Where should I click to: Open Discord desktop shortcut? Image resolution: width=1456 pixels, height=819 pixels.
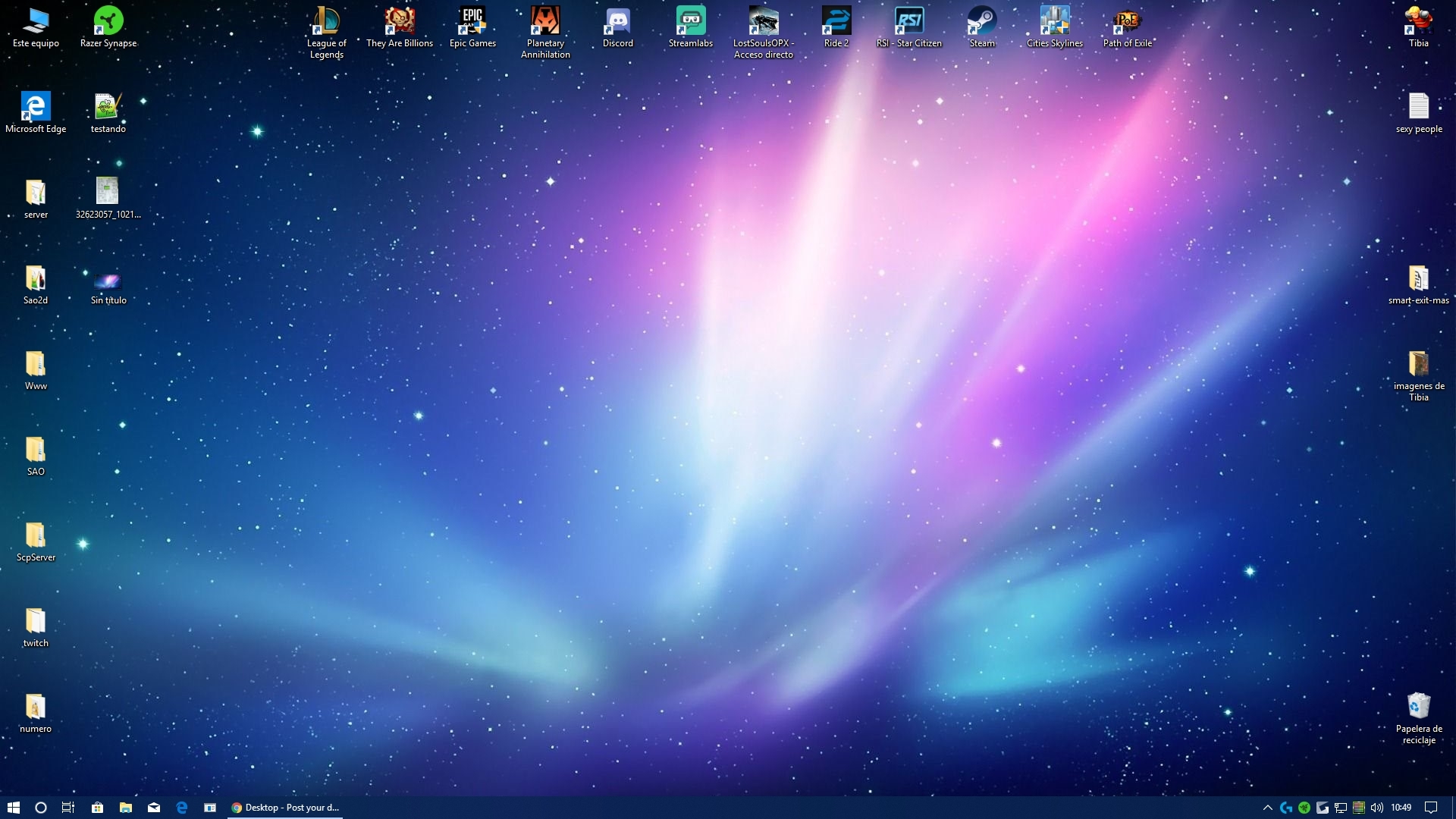coord(618,27)
